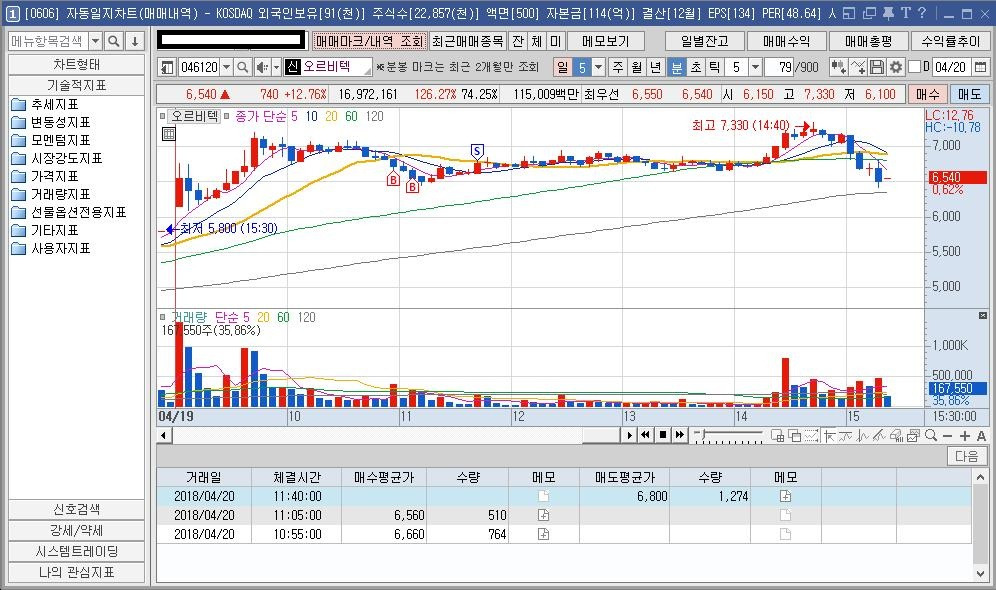Click the eraser tool icon in bottom toolbar

tap(897, 435)
